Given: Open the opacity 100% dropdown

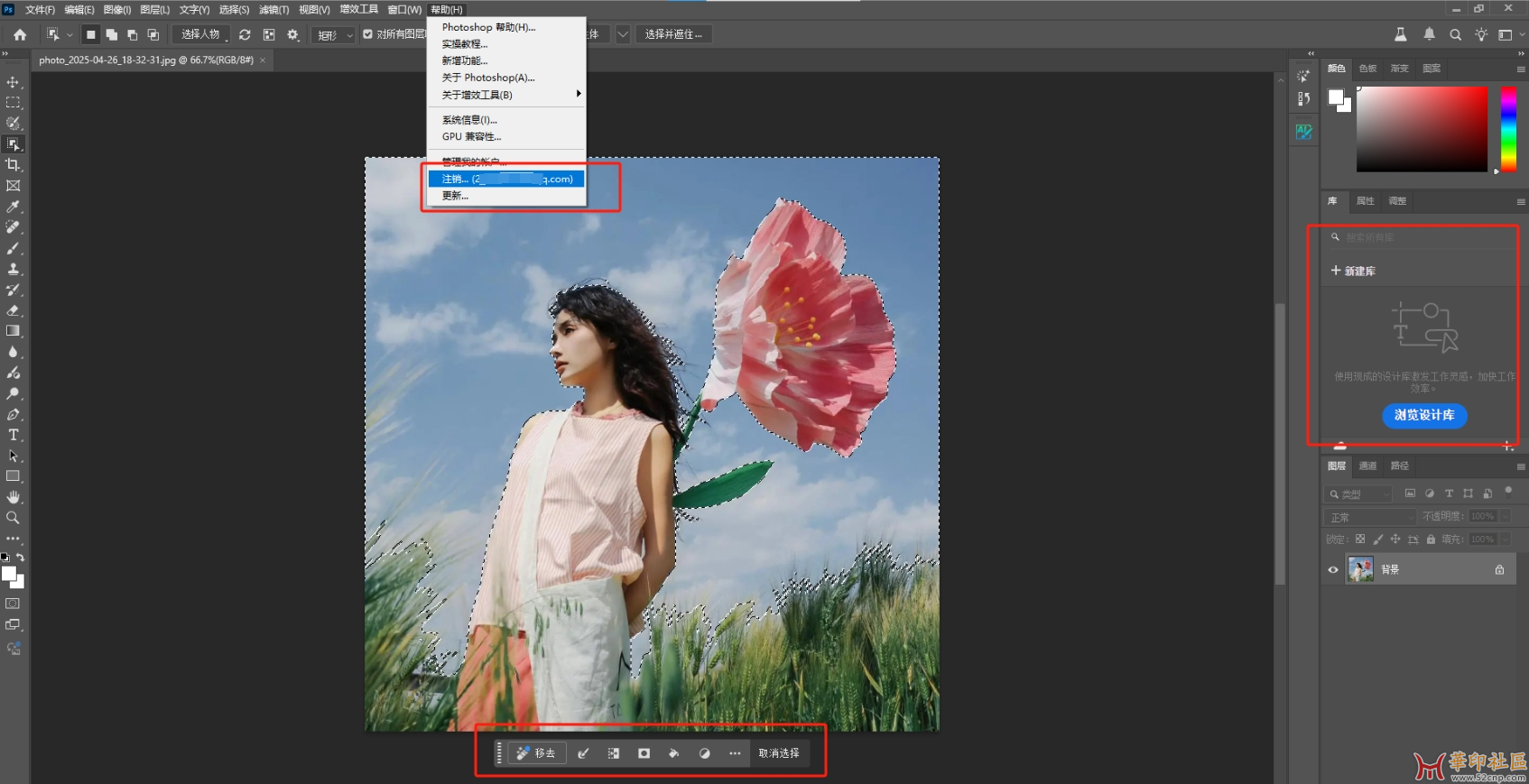Looking at the screenshot, I should pos(1506,516).
